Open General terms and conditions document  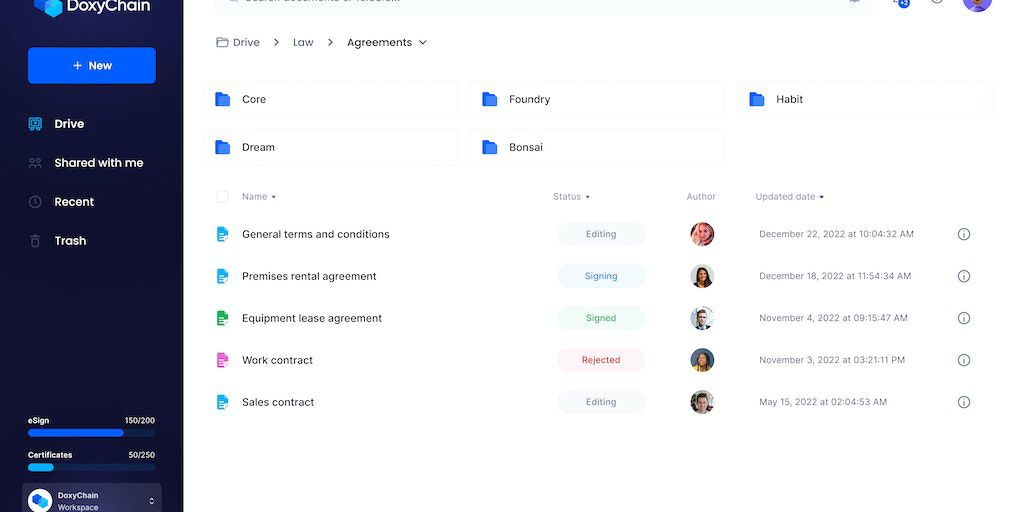tap(315, 234)
